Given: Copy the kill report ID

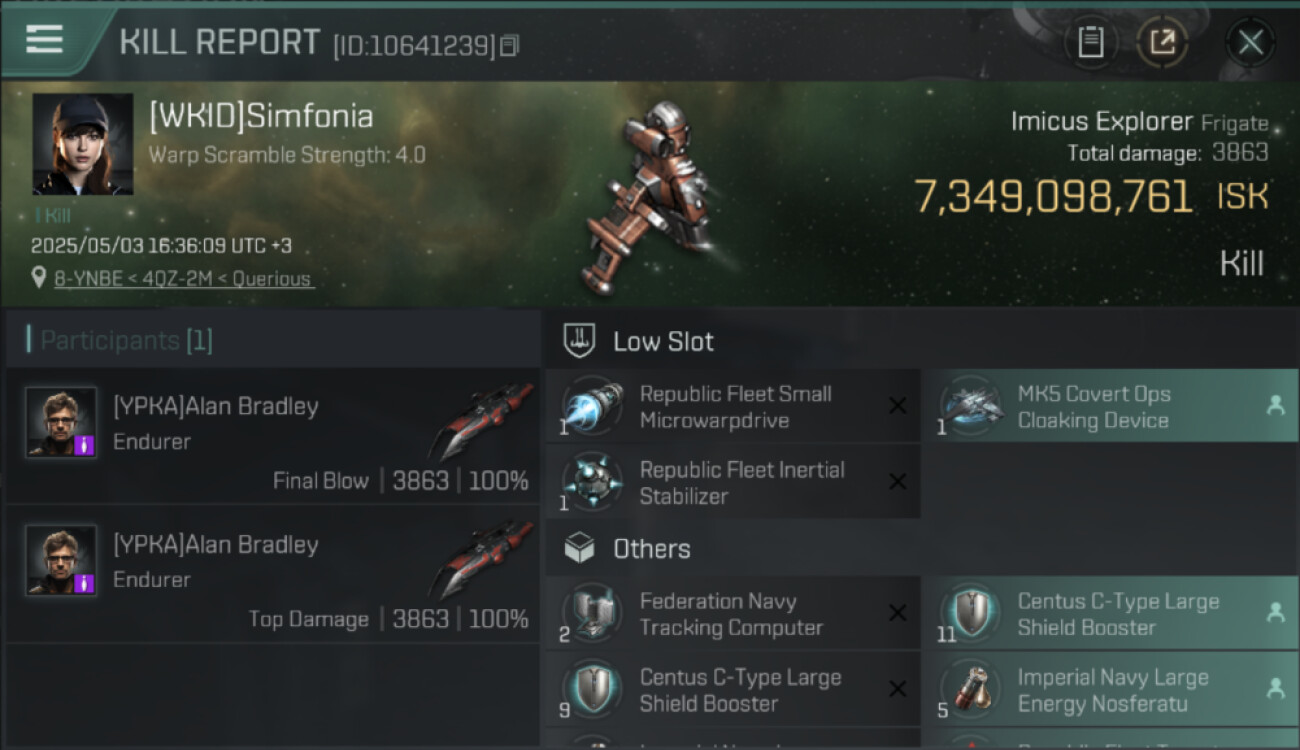Looking at the screenshot, I should tap(510, 45).
